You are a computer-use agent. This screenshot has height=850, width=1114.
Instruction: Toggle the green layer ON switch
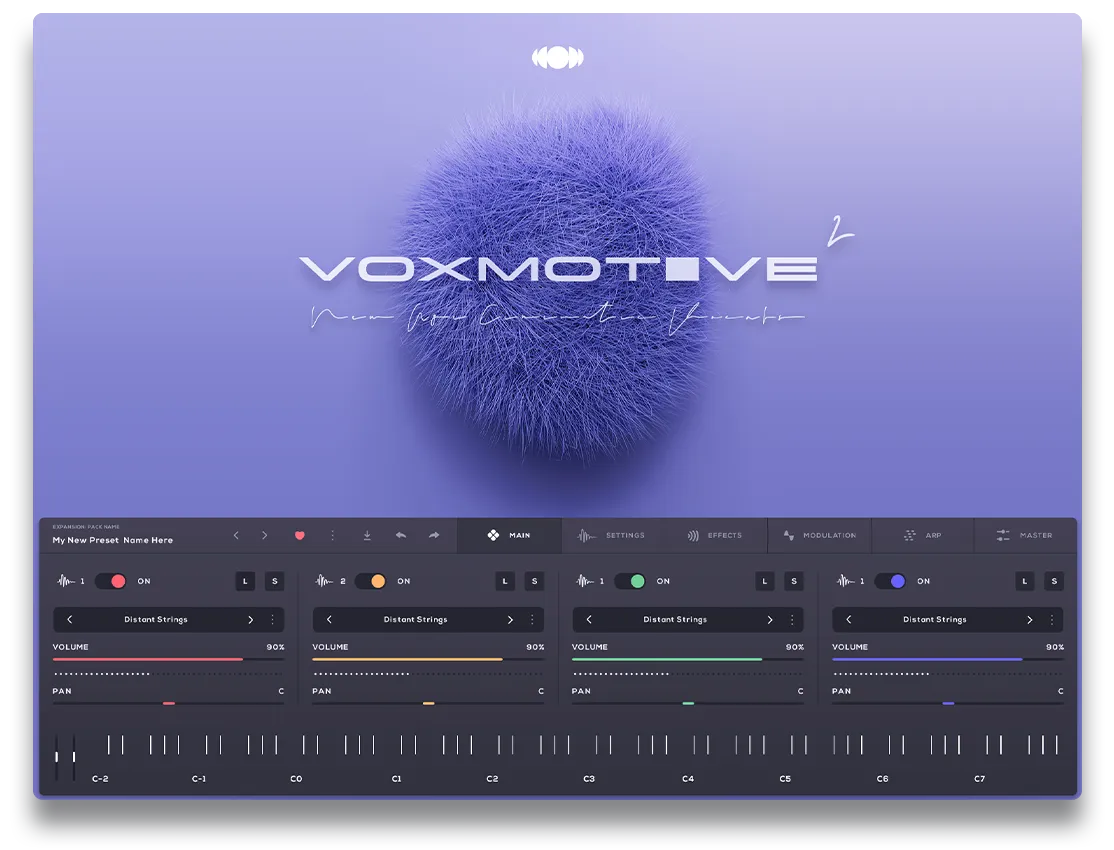630,581
